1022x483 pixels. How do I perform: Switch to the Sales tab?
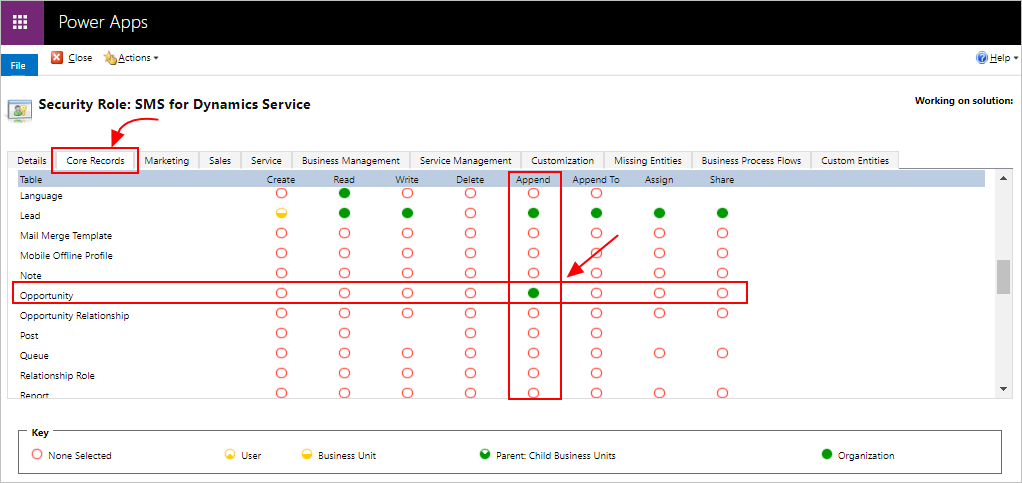pyautogui.click(x=220, y=160)
